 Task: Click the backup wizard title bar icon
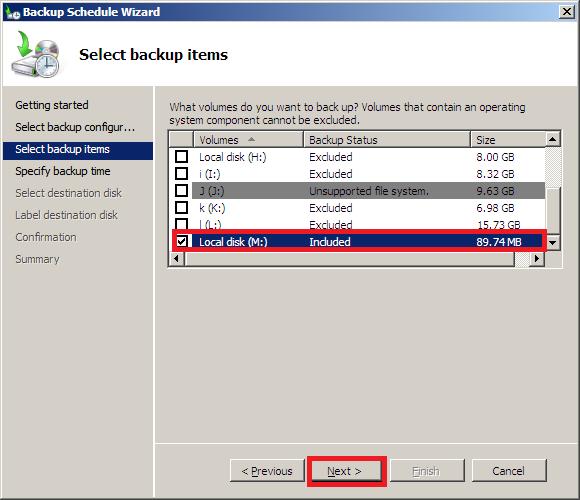tap(13, 13)
